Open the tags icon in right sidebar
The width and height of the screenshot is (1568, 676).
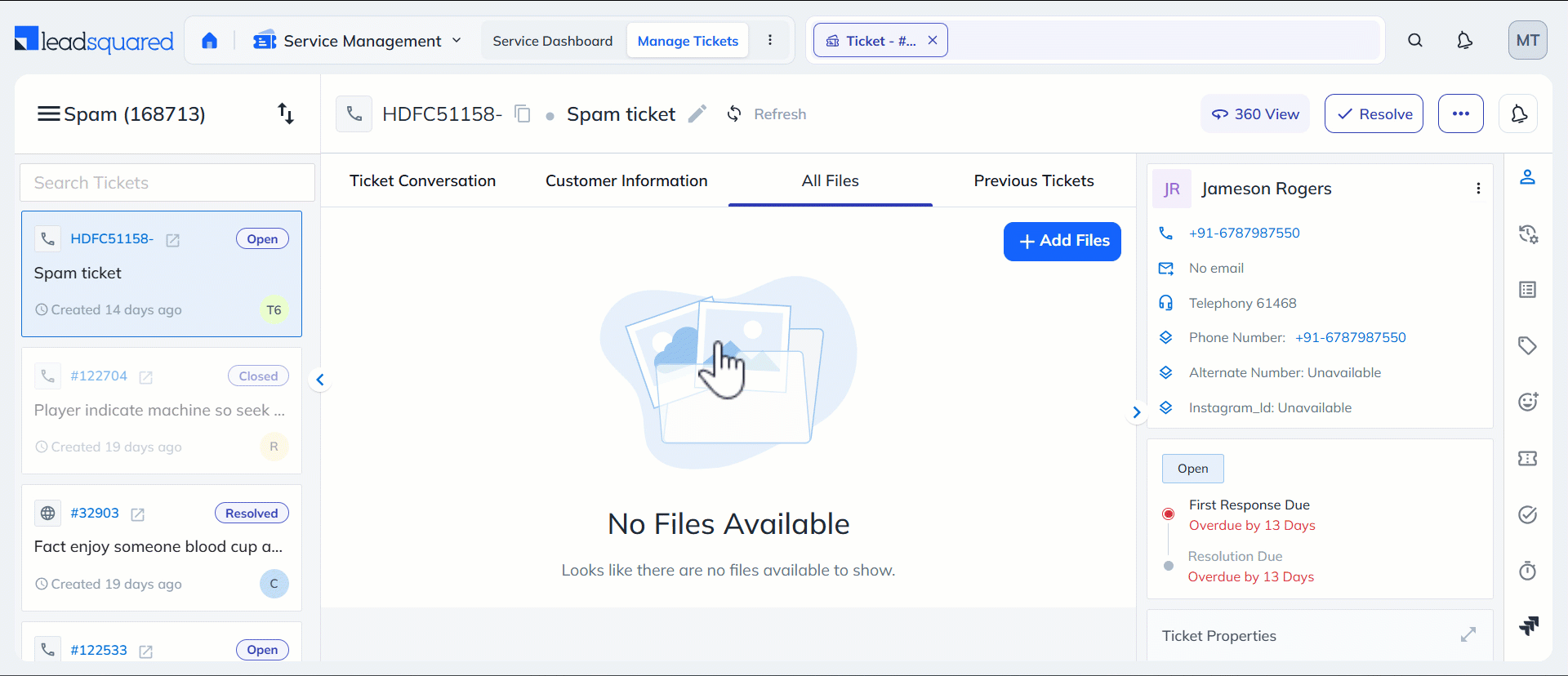pyautogui.click(x=1527, y=345)
